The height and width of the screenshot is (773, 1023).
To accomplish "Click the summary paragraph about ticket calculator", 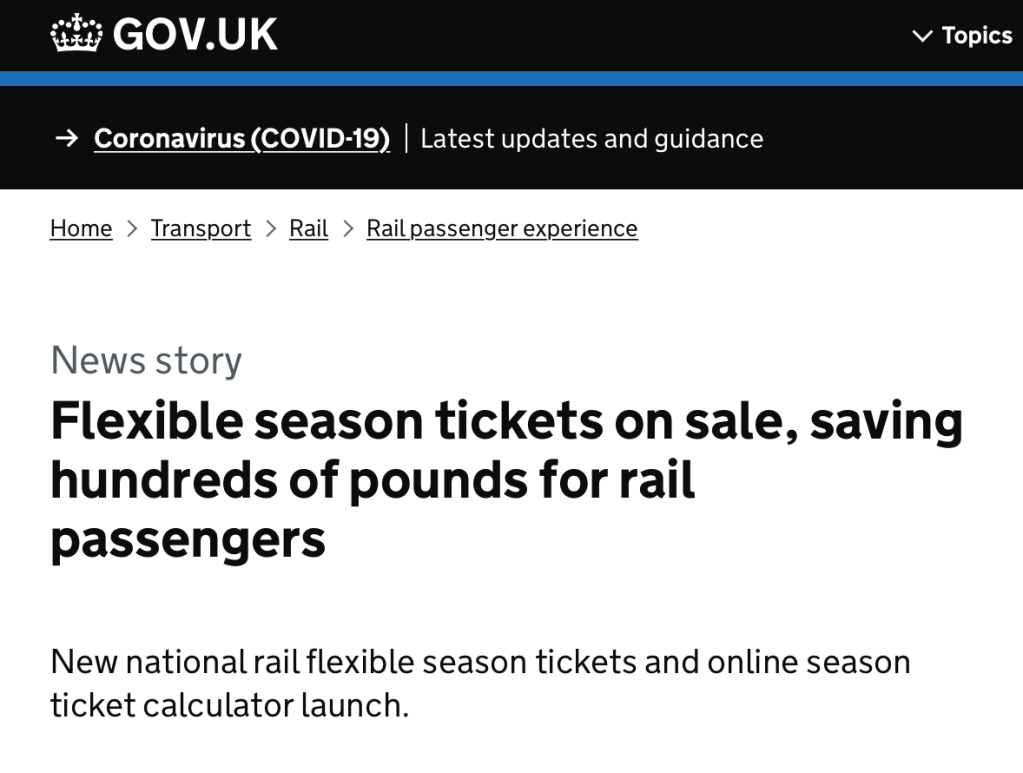I will pos(480,683).
